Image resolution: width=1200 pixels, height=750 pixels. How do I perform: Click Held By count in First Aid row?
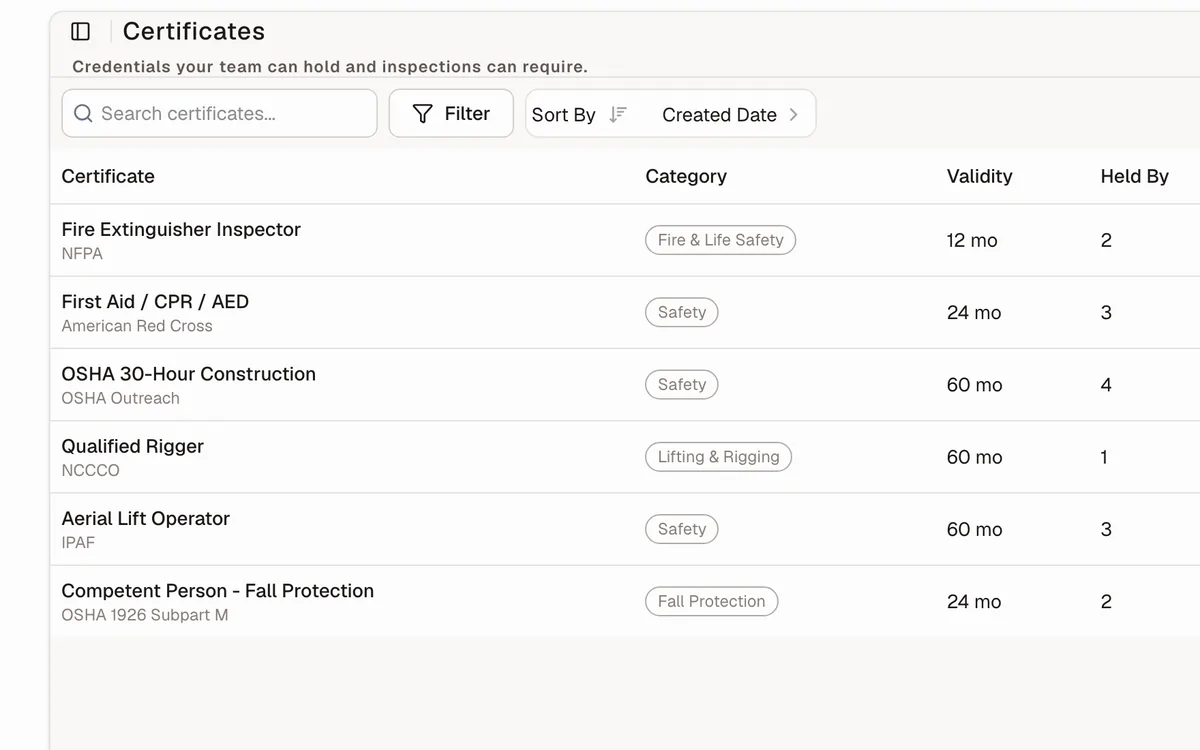(x=1106, y=312)
